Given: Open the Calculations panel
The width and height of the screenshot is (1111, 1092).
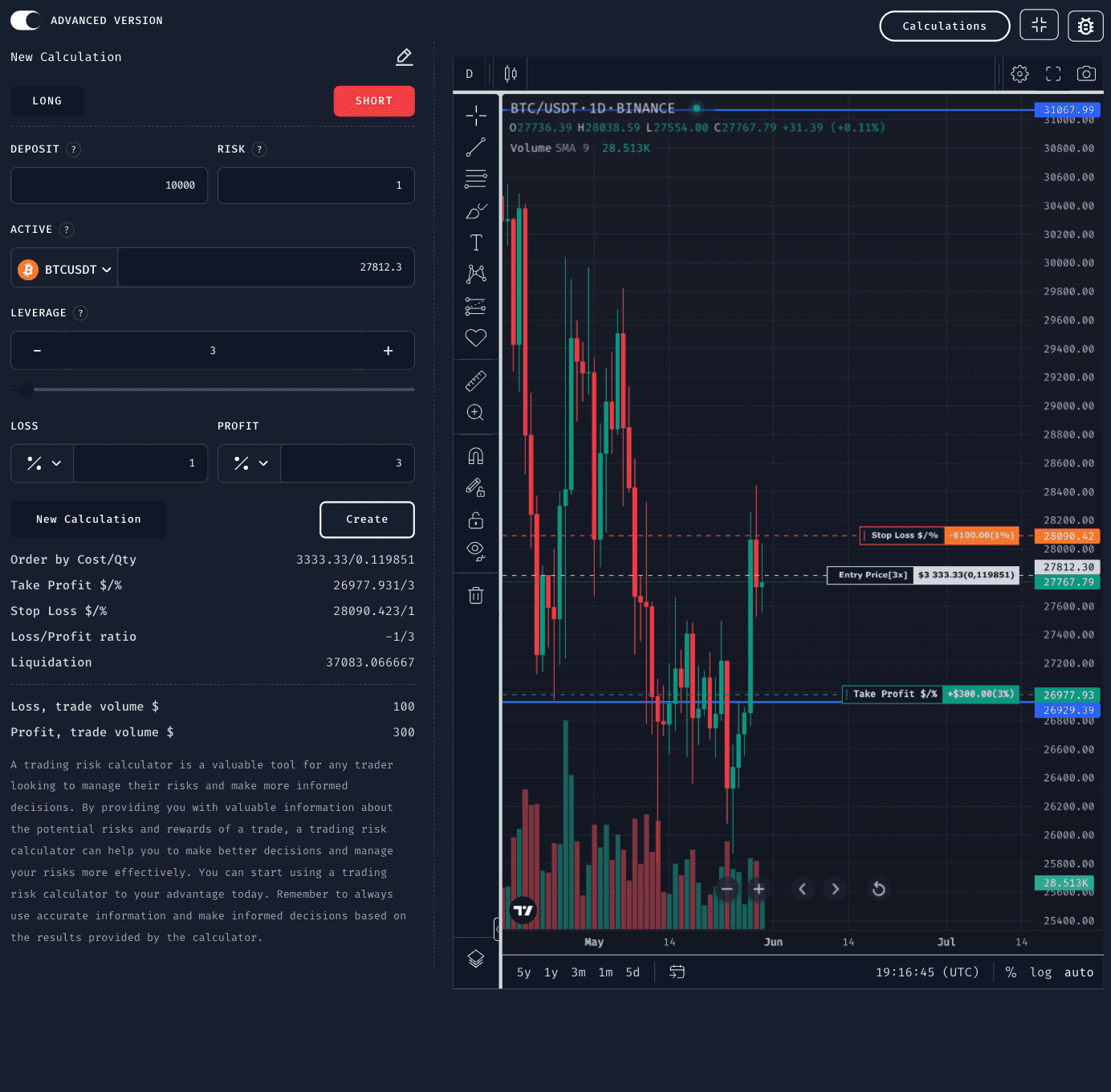Looking at the screenshot, I should point(945,26).
